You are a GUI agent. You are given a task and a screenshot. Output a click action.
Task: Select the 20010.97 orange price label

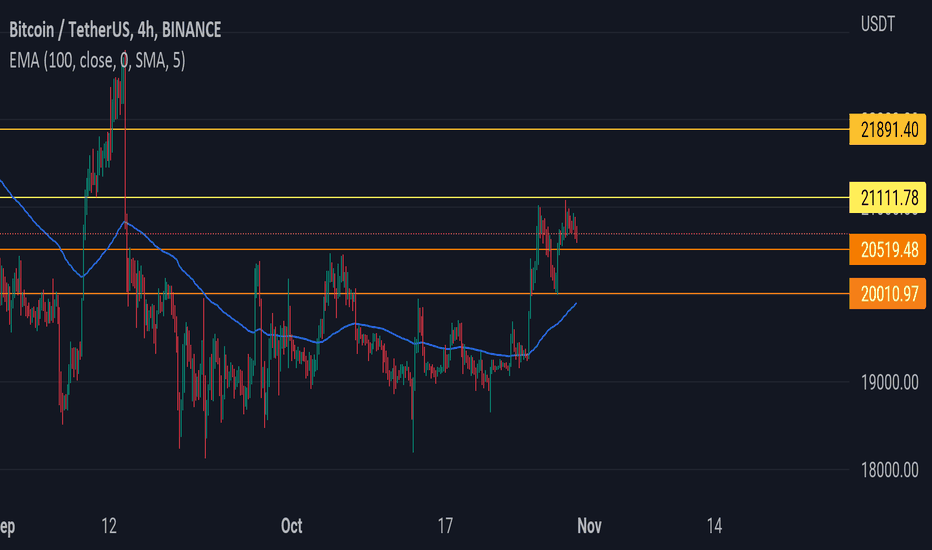click(887, 294)
